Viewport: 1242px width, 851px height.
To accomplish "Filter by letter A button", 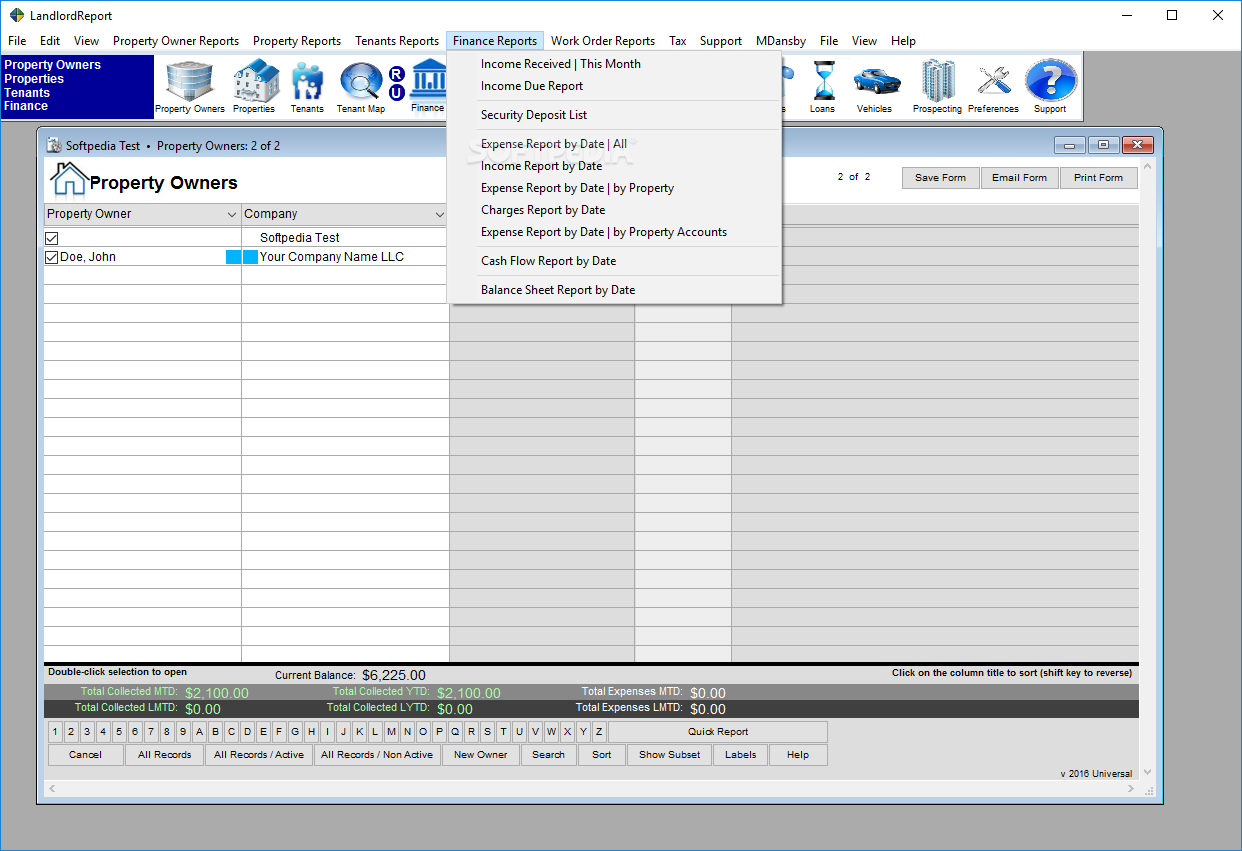I will tap(199, 732).
